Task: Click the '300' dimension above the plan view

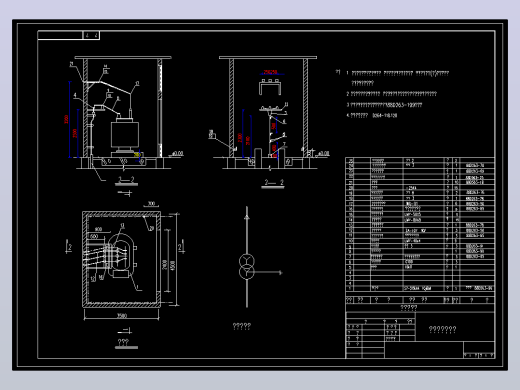Action: coord(151,203)
